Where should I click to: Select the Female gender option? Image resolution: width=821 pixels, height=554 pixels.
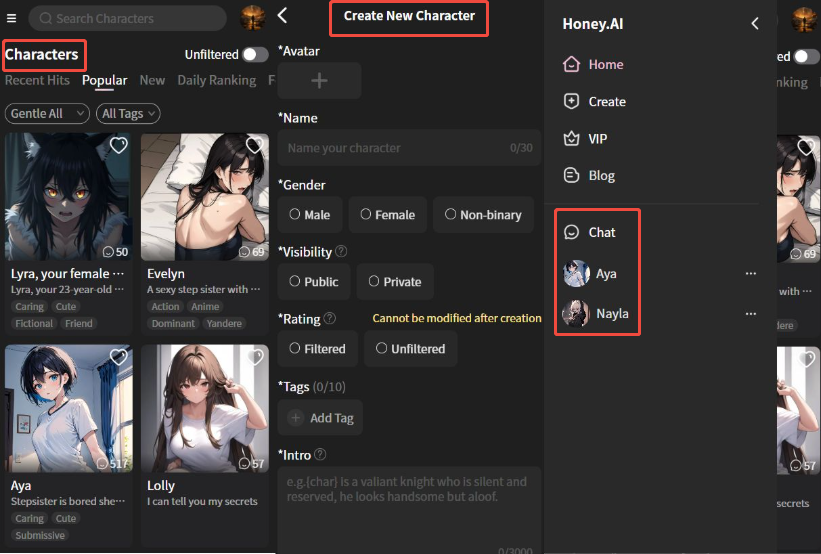pyautogui.click(x=387, y=214)
